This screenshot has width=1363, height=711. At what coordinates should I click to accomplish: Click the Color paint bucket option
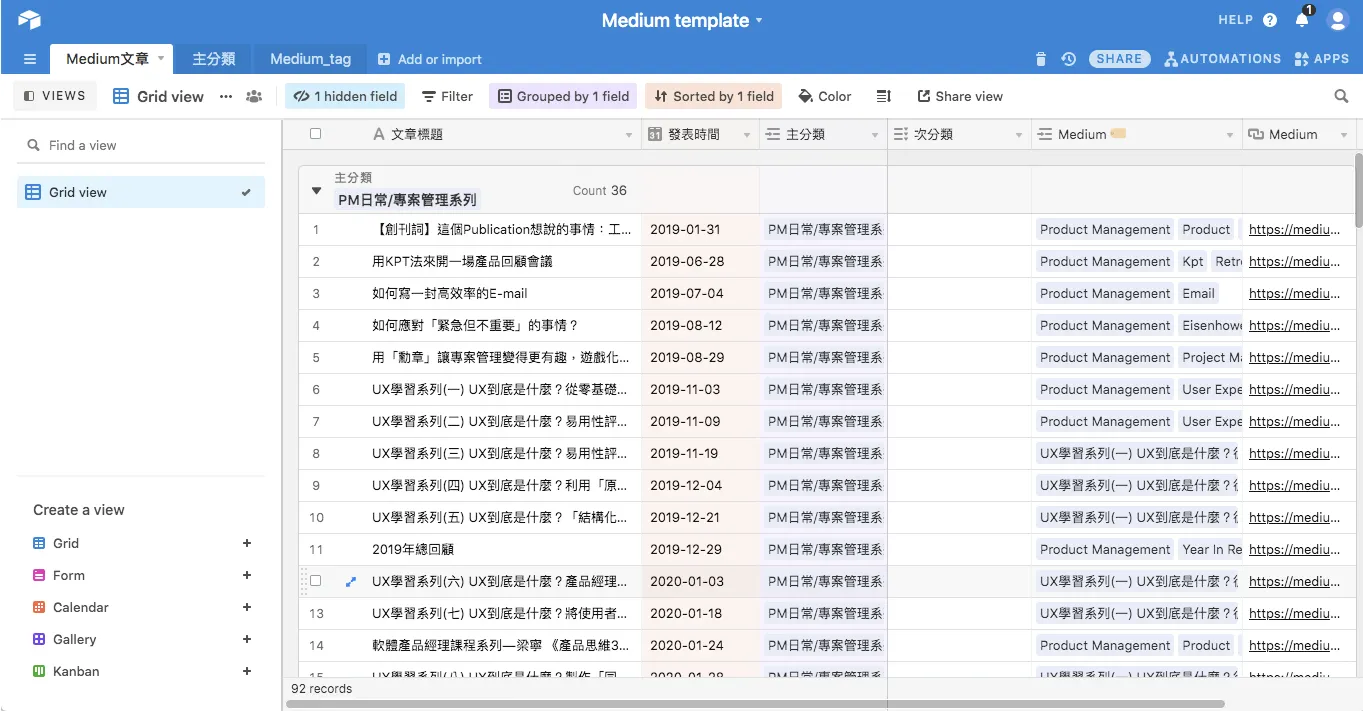click(825, 96)
